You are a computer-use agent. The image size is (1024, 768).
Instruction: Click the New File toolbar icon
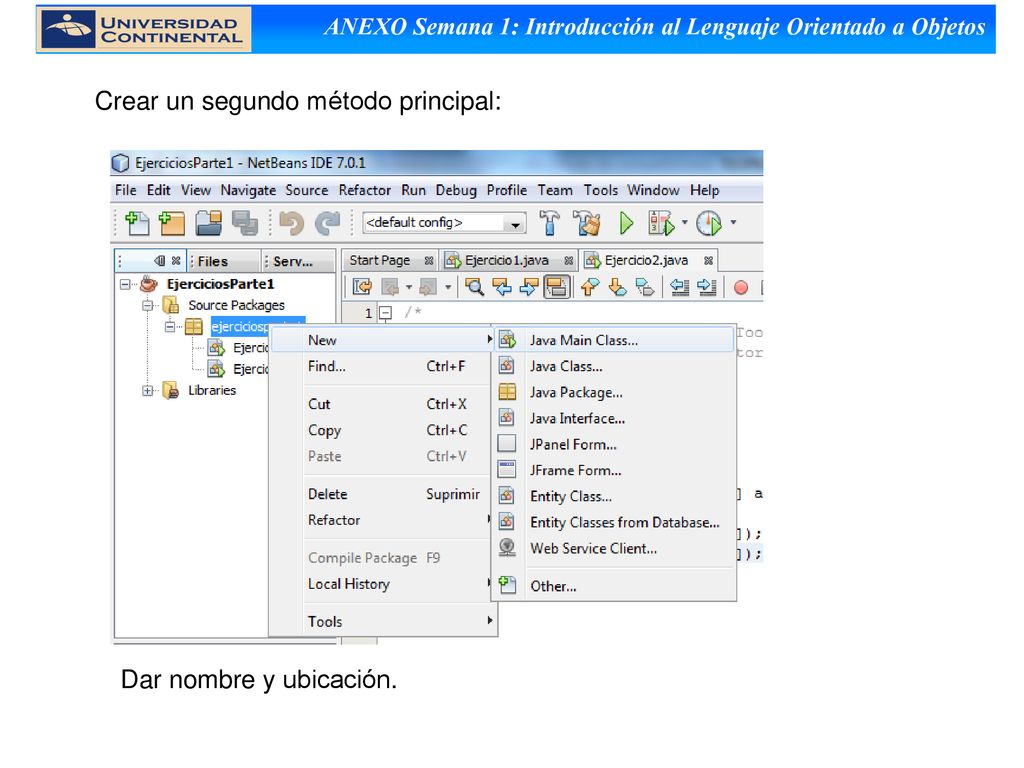coord(136,223)
